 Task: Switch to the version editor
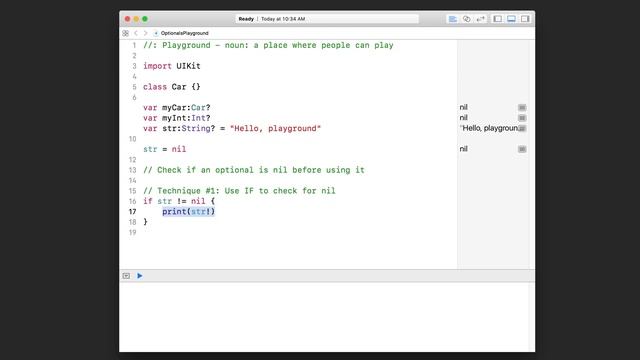(480, 19)
